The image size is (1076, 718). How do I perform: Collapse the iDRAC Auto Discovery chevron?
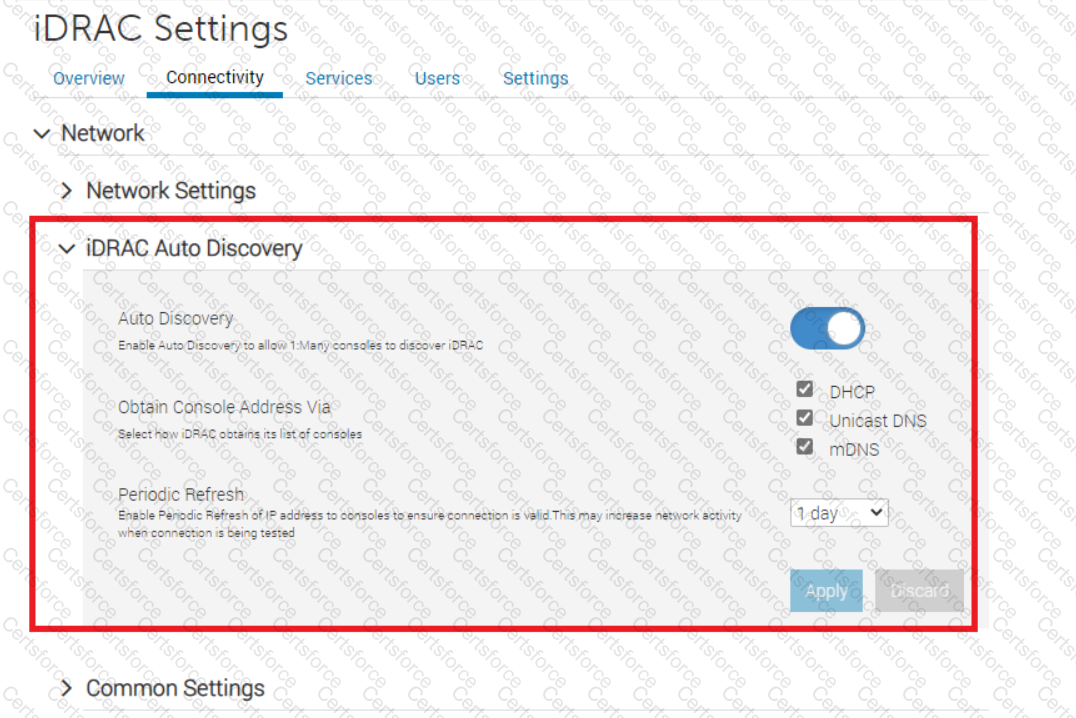point(67,248)
